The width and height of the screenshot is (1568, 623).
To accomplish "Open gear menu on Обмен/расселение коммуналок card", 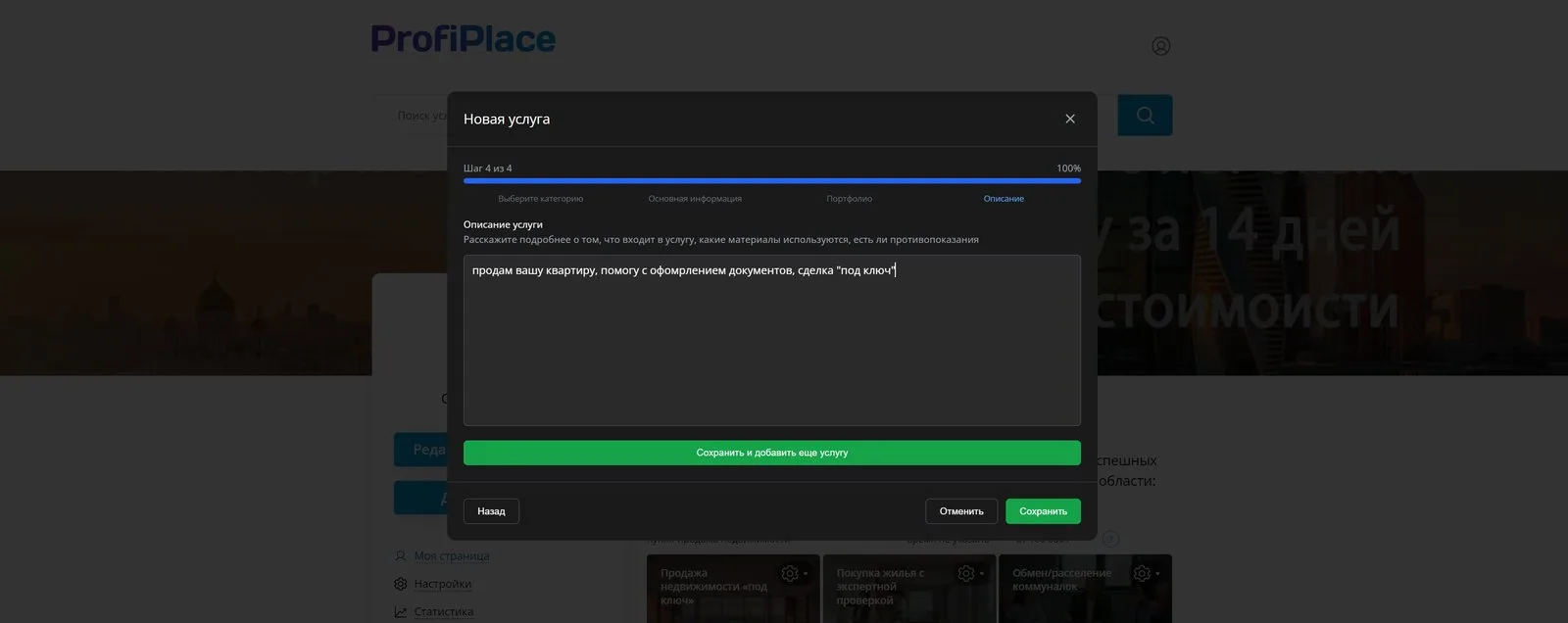I will (x=1146, y=573).
